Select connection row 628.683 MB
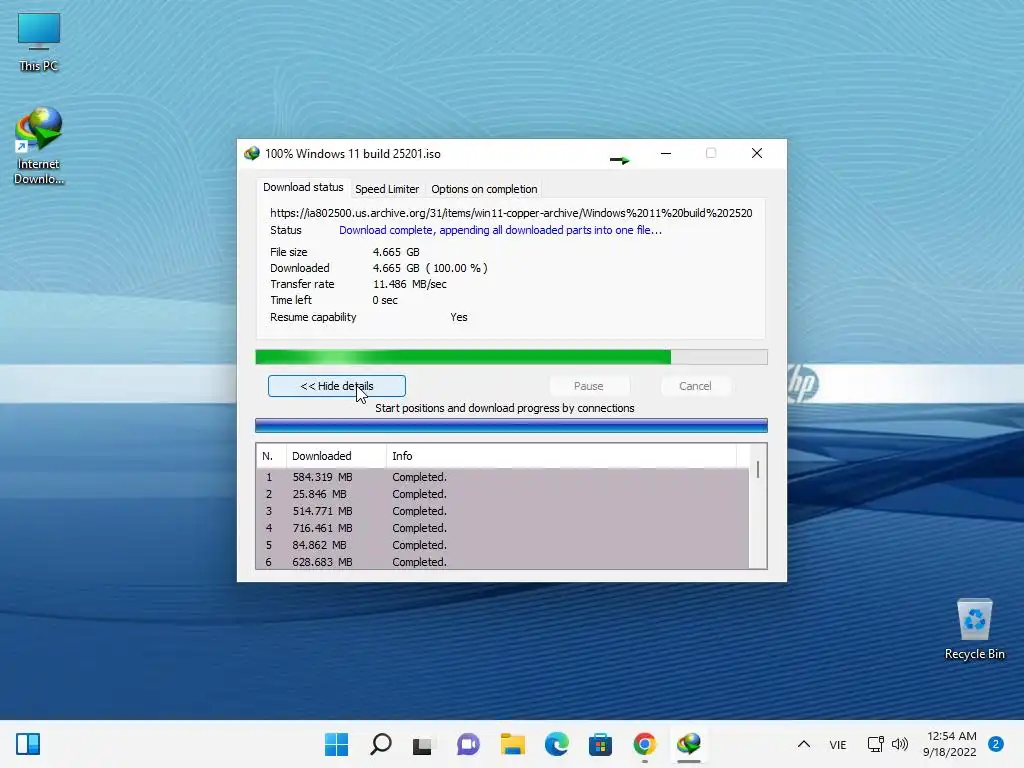This screenshot has height=768, width=1024. pos(502,562)
